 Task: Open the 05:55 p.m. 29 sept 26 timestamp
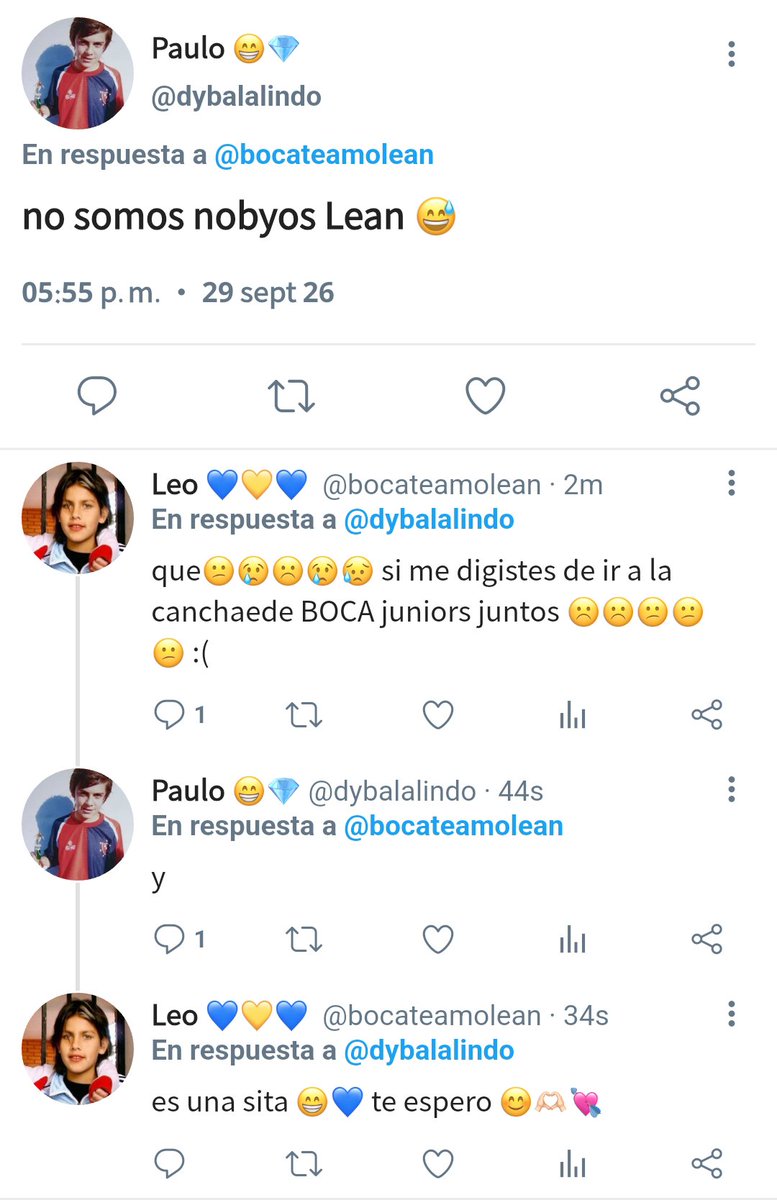point(178,293)
